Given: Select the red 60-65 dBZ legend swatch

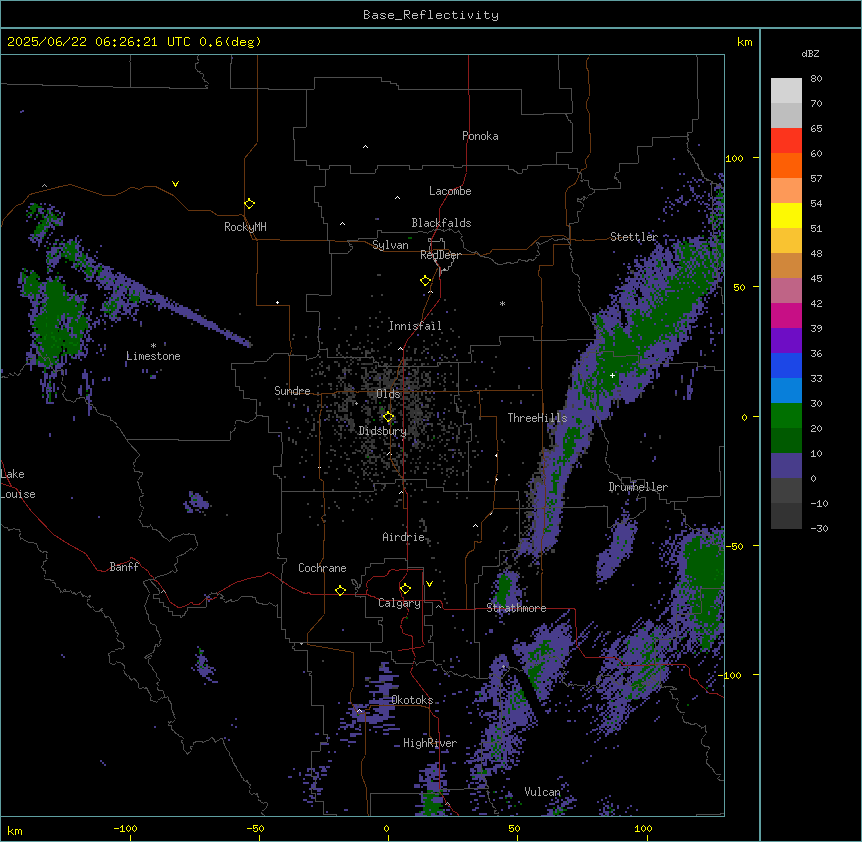Looking at the screenshot, I should click(786, 140).
